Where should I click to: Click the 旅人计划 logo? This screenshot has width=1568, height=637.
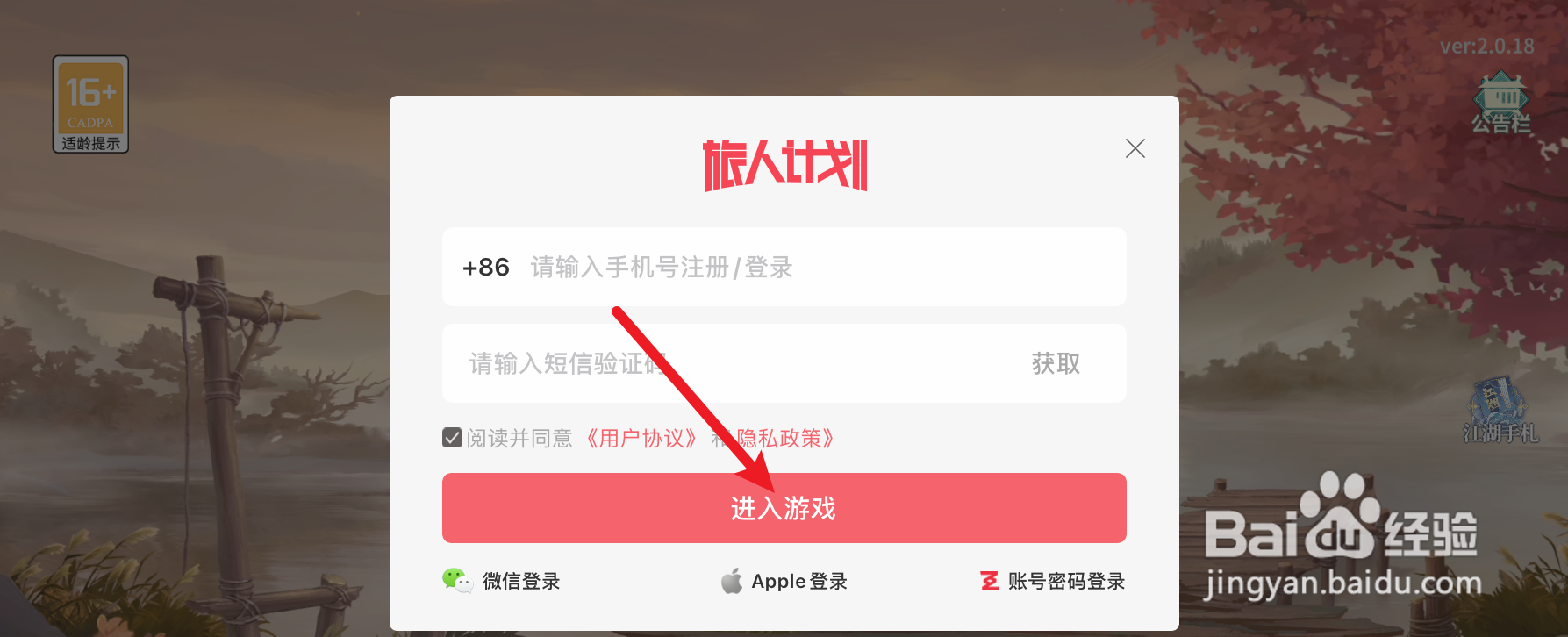click(784, 165)
